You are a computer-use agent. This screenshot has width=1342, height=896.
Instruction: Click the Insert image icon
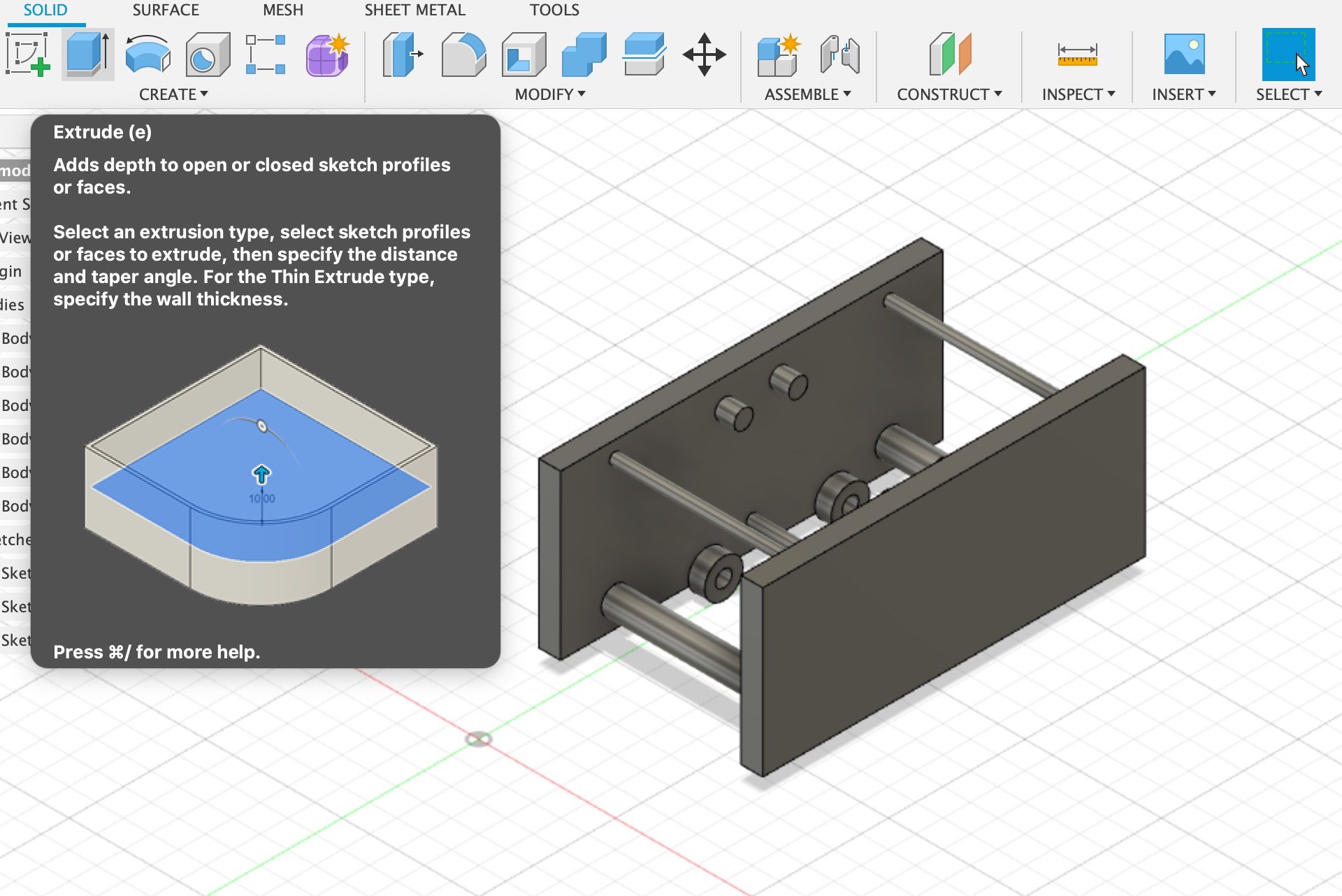pyautogui.click(x=1184, y=54)
